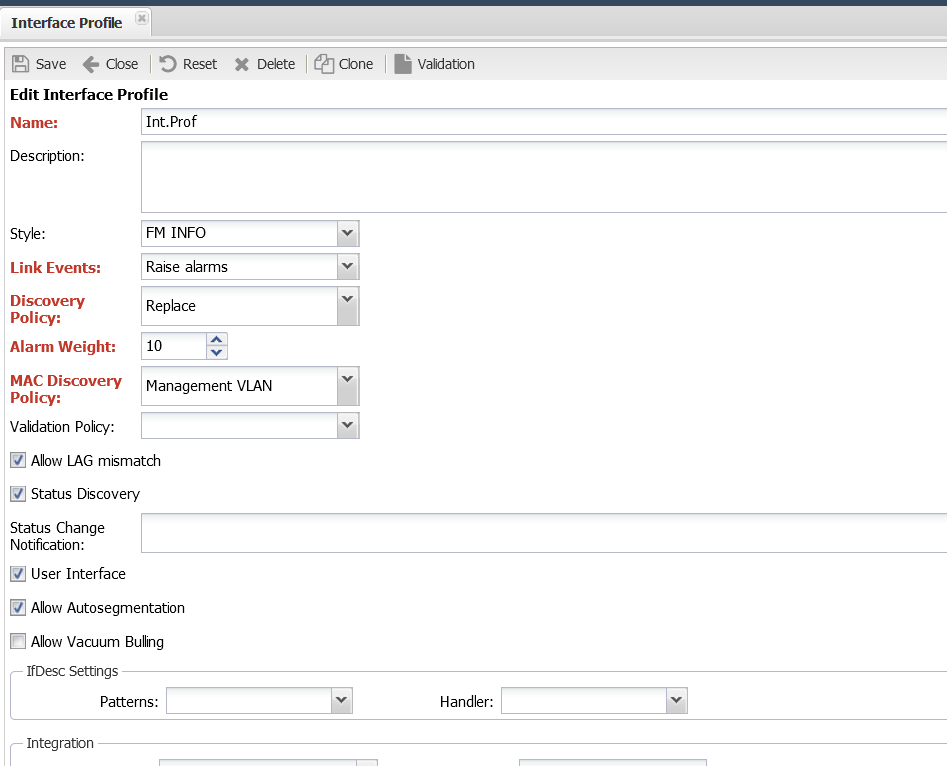
Task: Click the Reset circular arrow icon
Action: coord(168,64)
